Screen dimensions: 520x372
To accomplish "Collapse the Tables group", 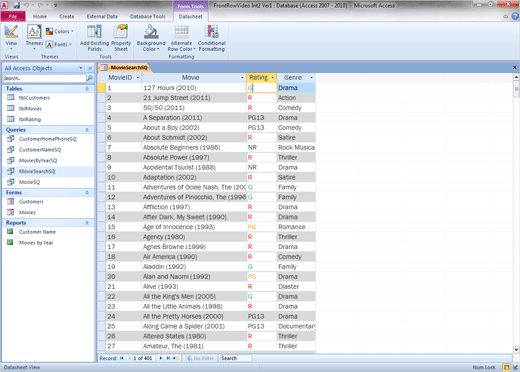I will point(87,89).
